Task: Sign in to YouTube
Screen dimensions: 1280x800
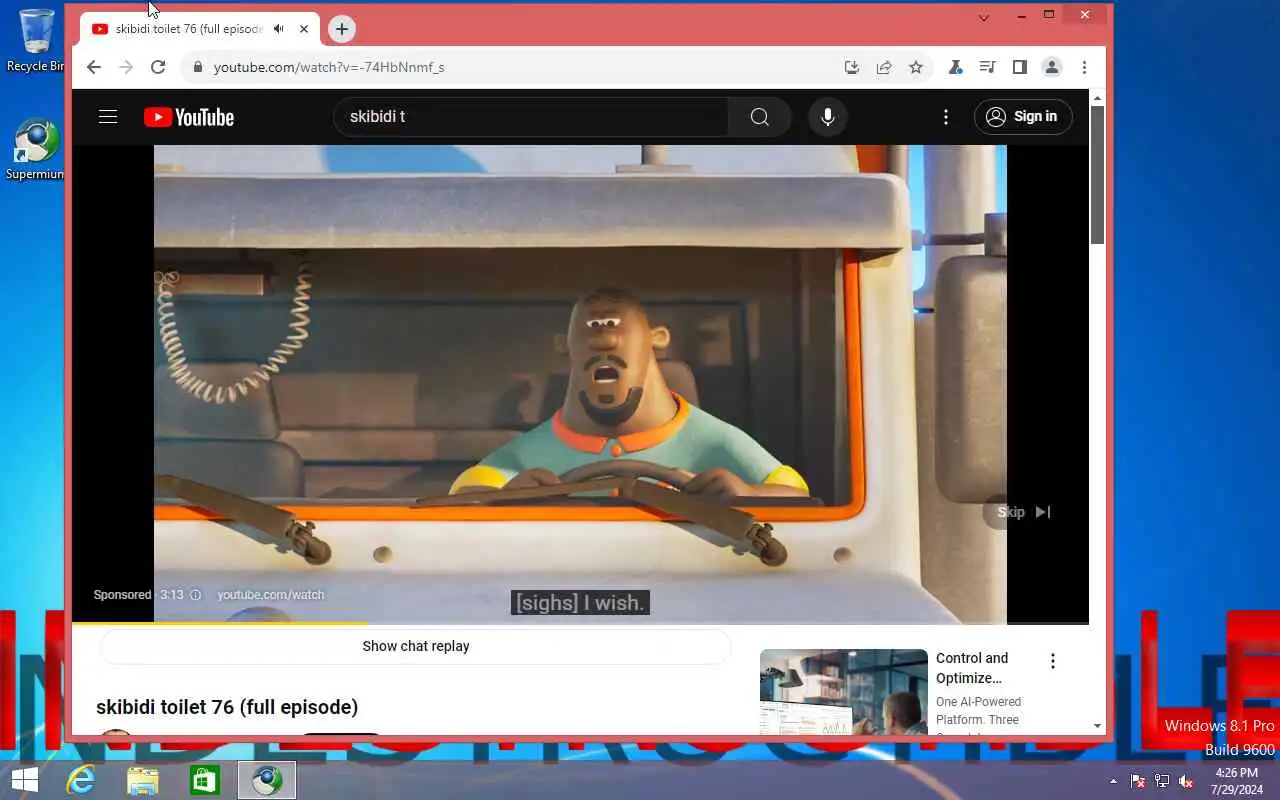Action: 1023,117
